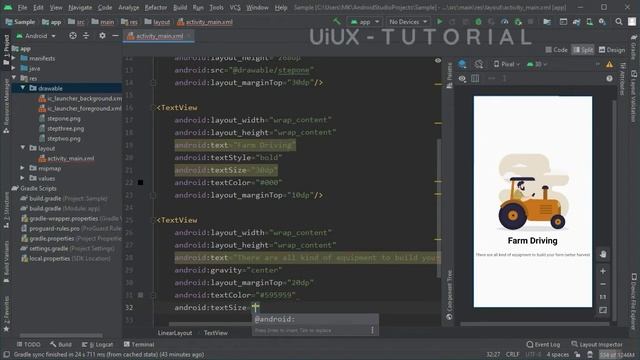
Task: Collapse the layout folder in tree
Action: pyautogui.click(x=23, y=148)
